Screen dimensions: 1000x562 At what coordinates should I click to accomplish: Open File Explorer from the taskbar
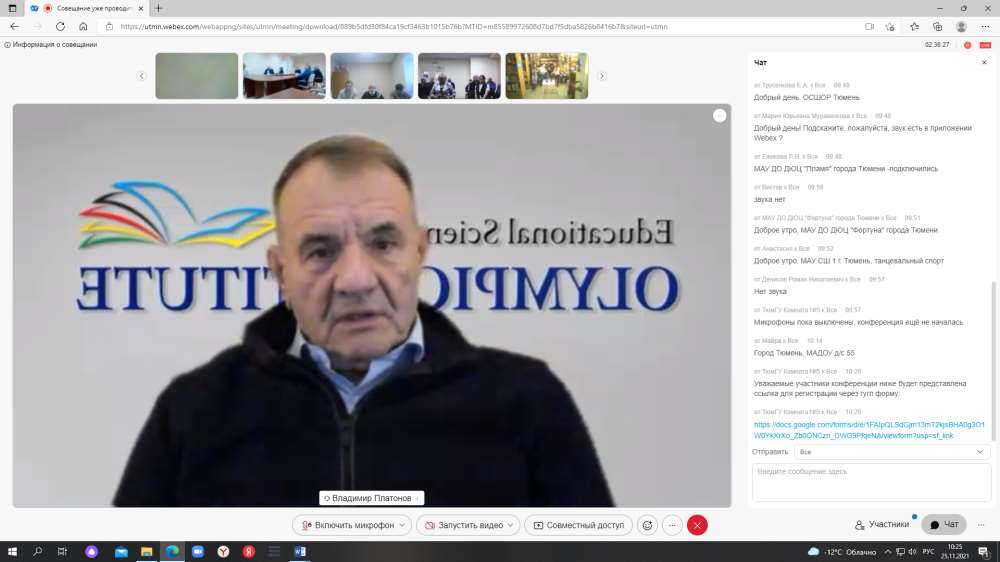[147, 552]
